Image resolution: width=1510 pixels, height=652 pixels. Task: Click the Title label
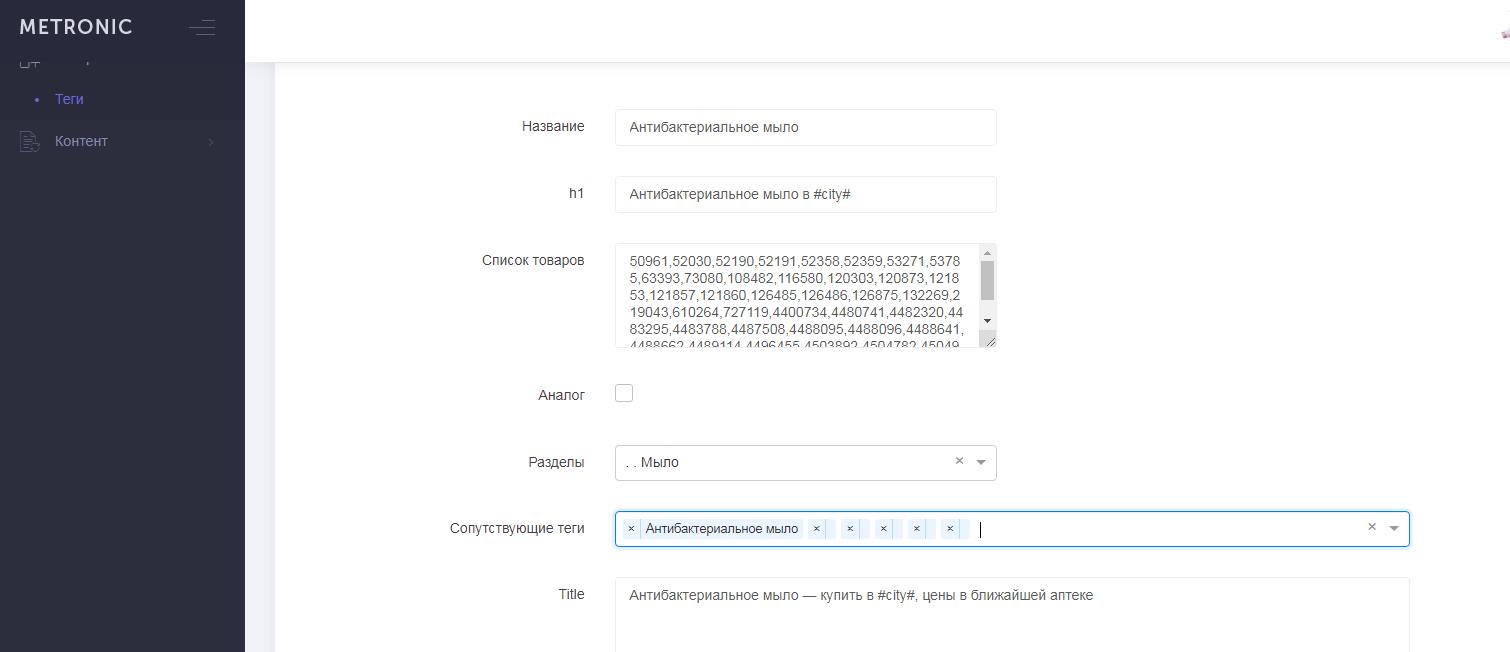pyautogui.click(x=571, y=594)
